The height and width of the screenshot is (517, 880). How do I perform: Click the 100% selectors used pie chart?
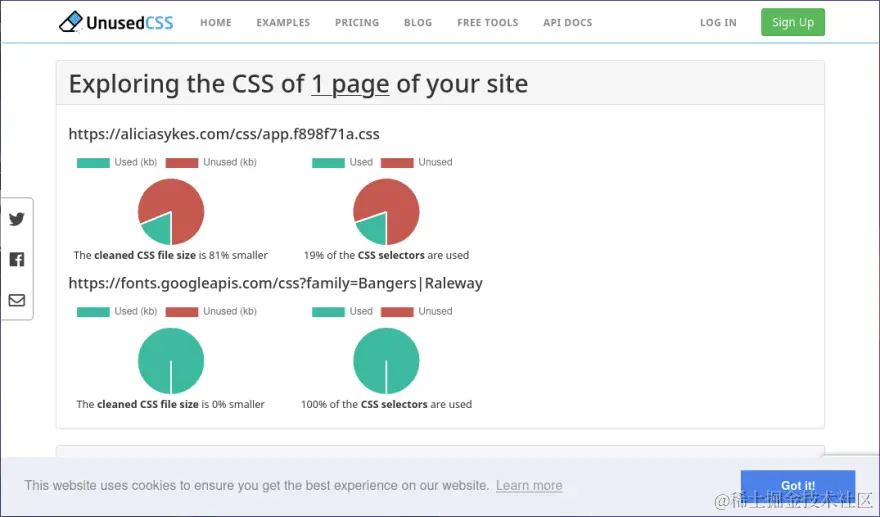pos(386,361)
